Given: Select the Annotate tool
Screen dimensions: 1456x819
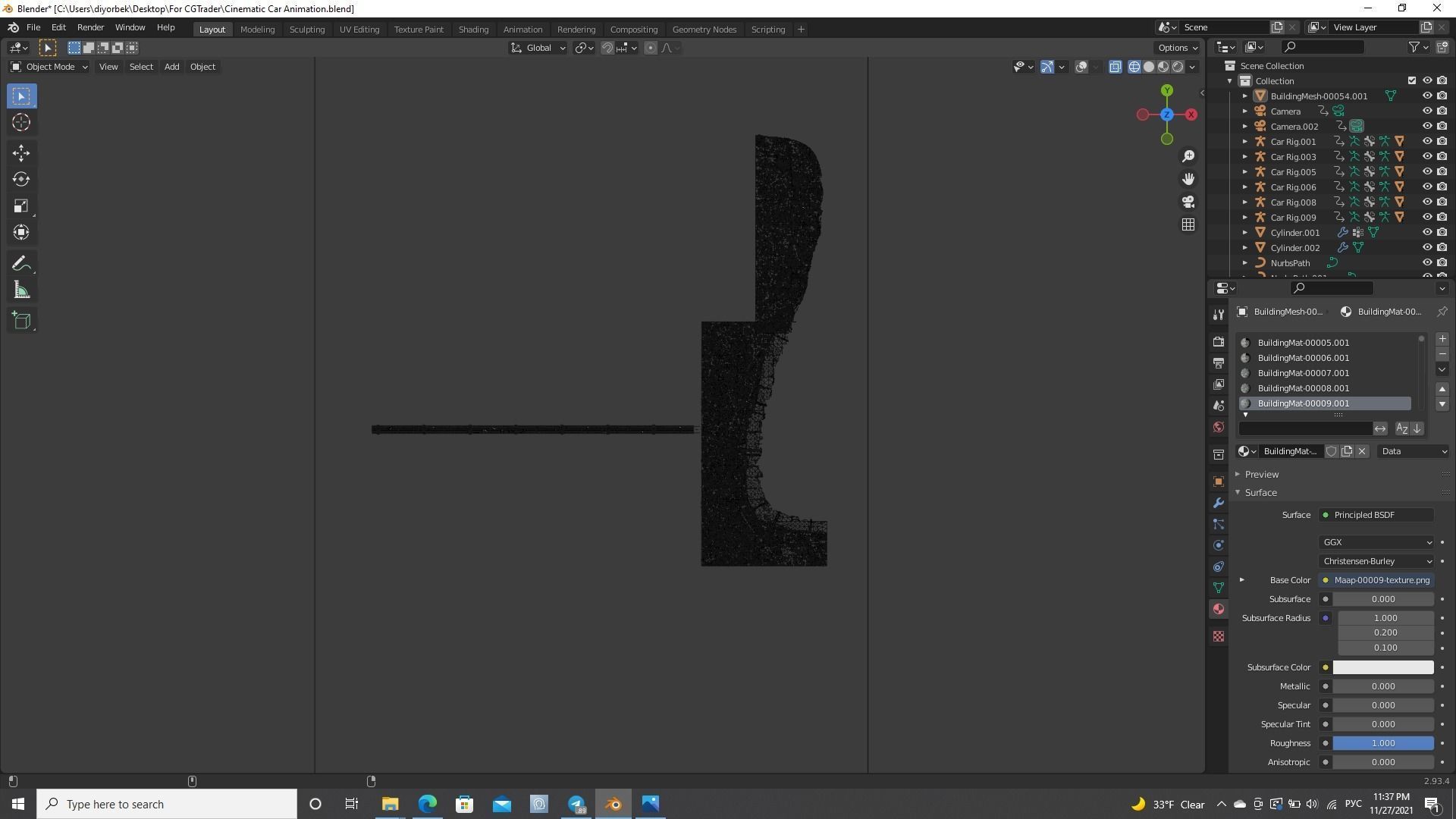Looking at the screenshot, I should click(21, 264).
